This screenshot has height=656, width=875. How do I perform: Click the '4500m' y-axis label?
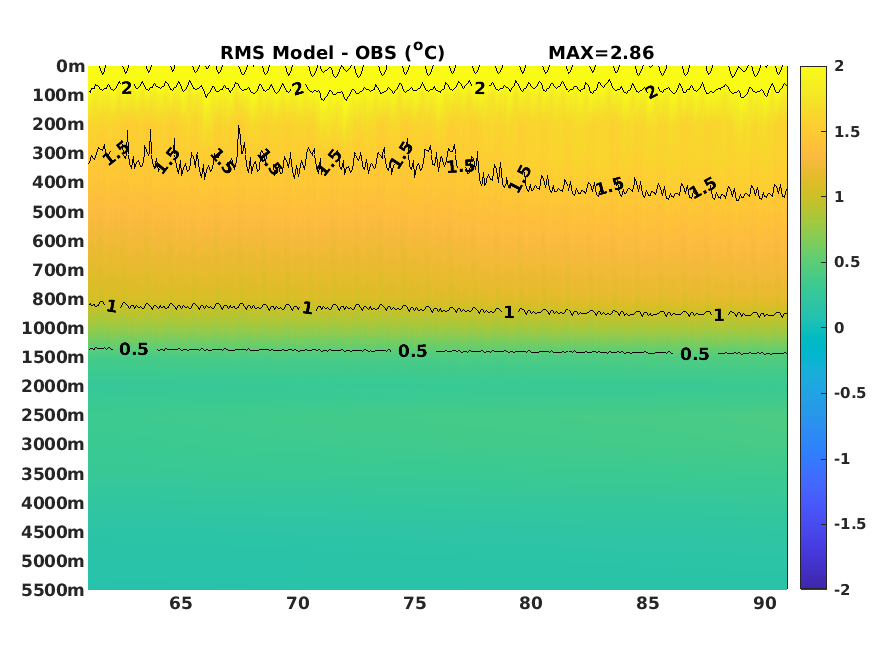point(53,532)
